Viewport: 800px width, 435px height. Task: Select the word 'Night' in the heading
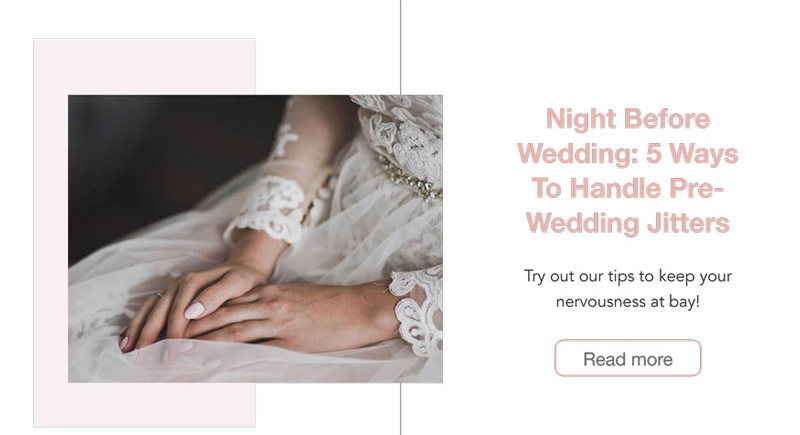[x=581, y=119]
